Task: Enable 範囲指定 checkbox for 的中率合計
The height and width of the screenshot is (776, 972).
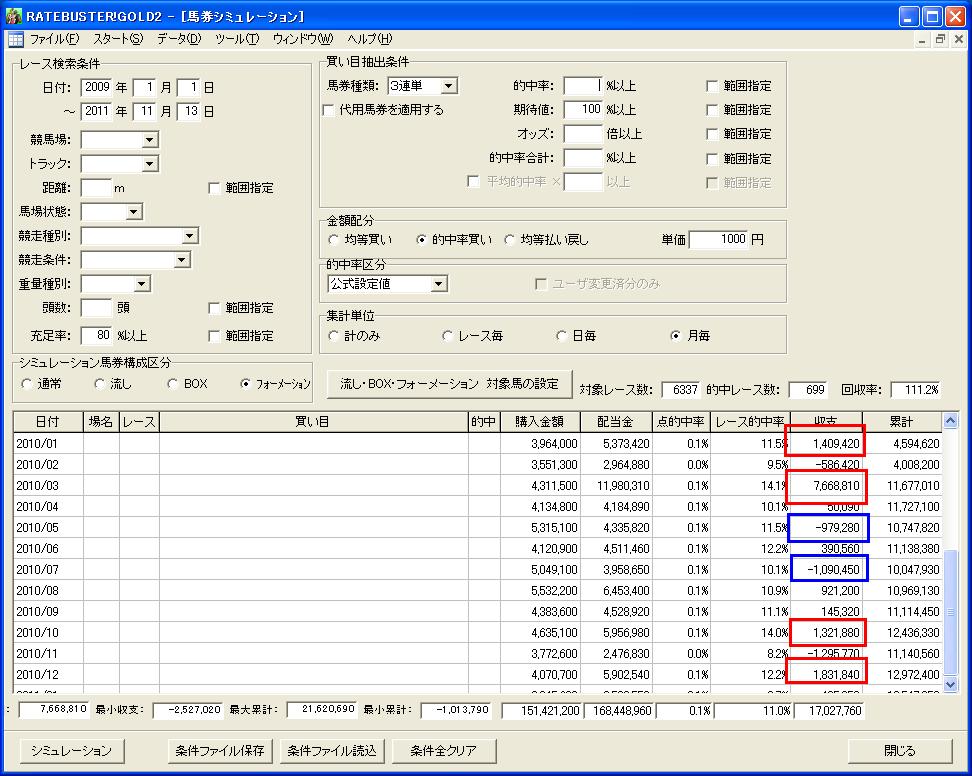Action: [x=712, y=159]
